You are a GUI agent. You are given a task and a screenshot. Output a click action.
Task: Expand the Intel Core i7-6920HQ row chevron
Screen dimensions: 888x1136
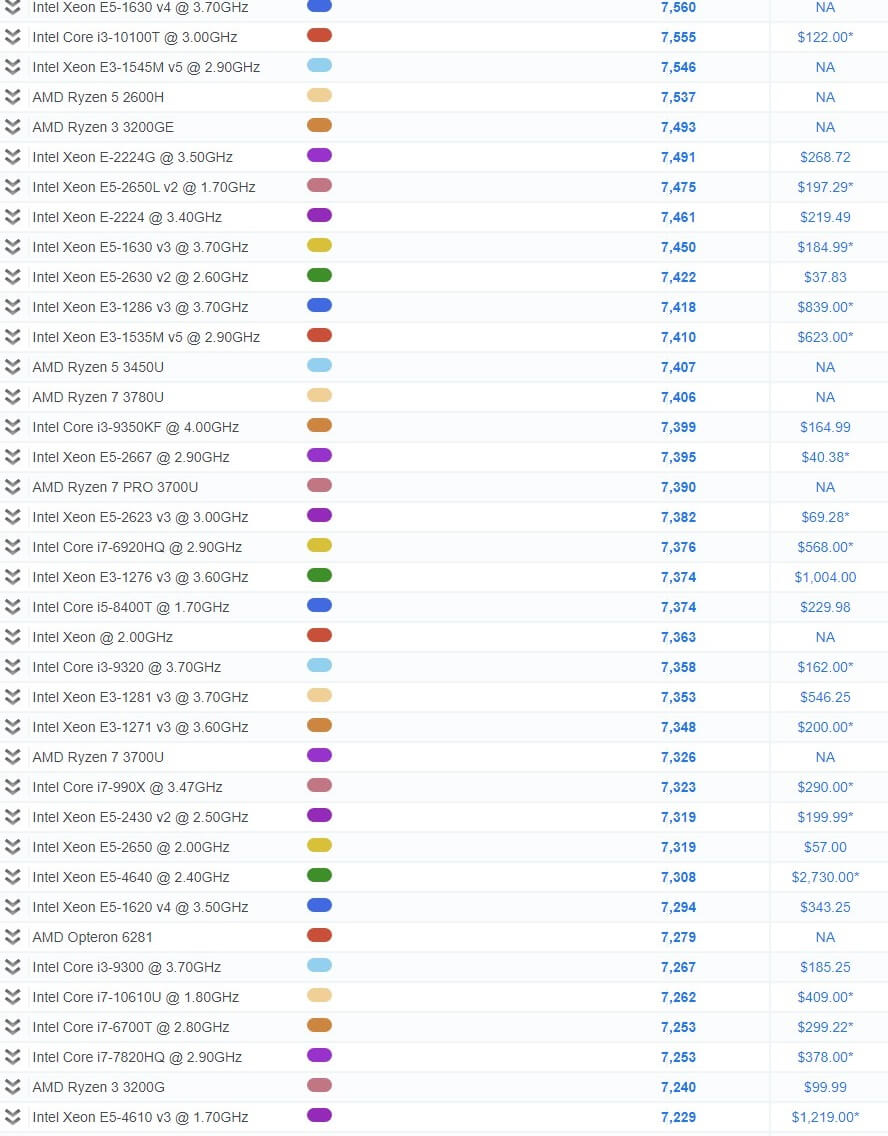[12, 547]
